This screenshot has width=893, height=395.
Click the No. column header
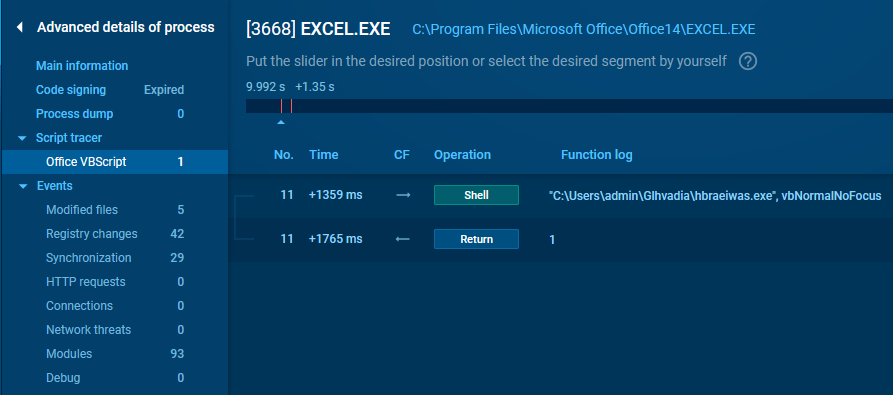coord(284,155)
